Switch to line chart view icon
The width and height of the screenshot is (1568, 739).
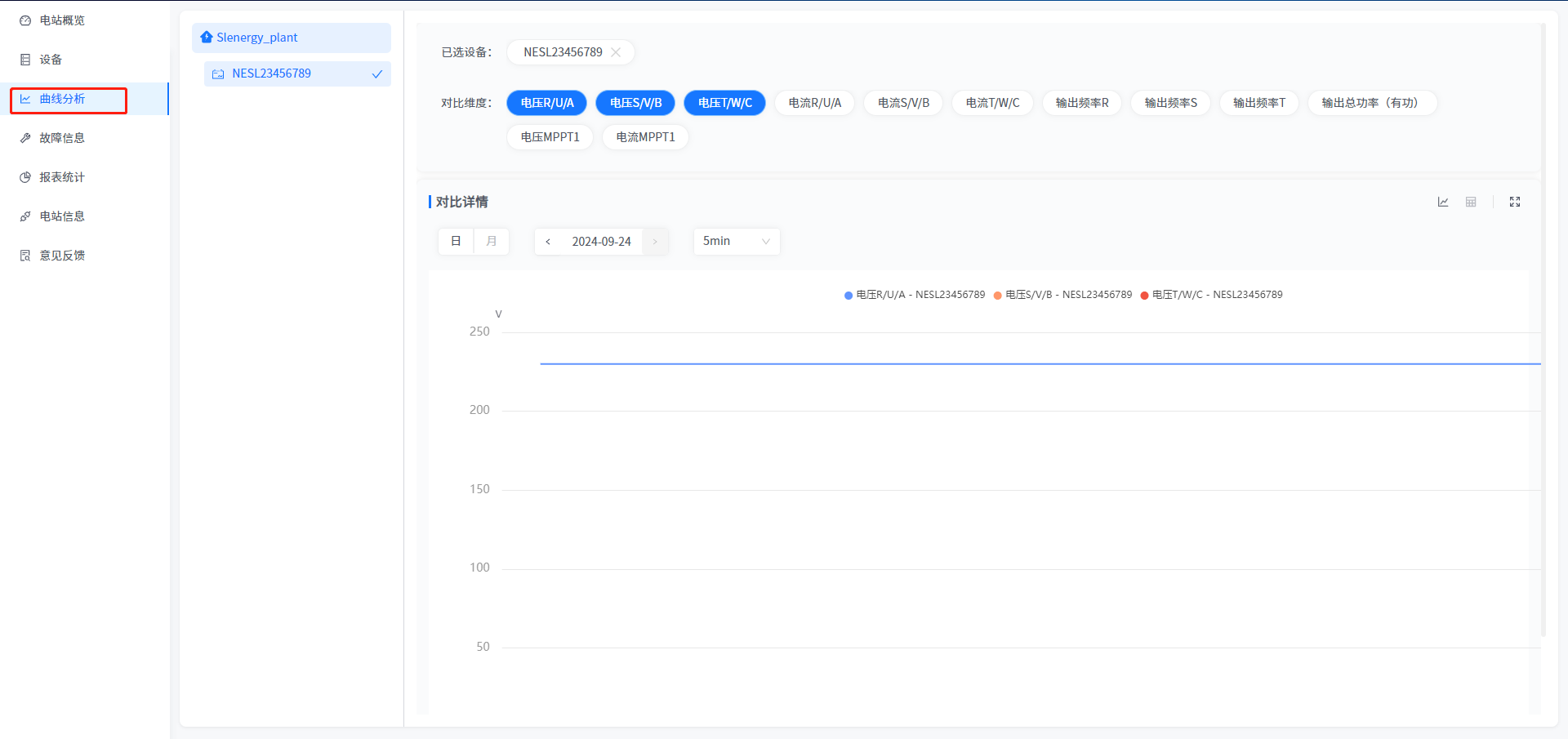click(1443, 202)
